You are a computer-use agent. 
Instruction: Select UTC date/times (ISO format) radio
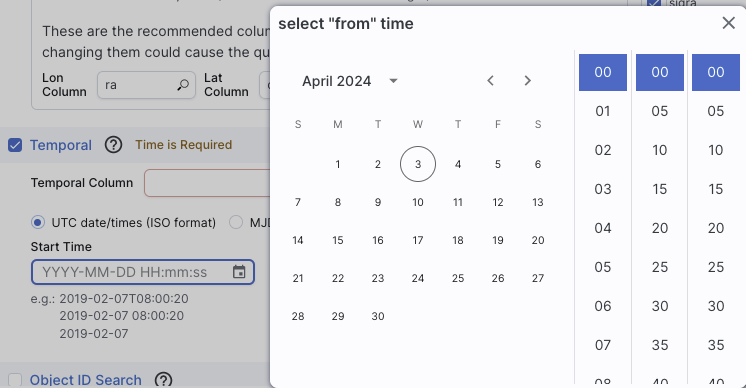point(38,223)
